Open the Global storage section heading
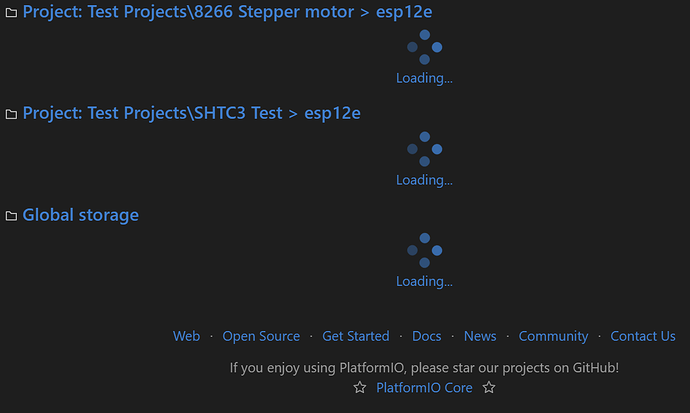Screen dimensions: 690x413 81,215
